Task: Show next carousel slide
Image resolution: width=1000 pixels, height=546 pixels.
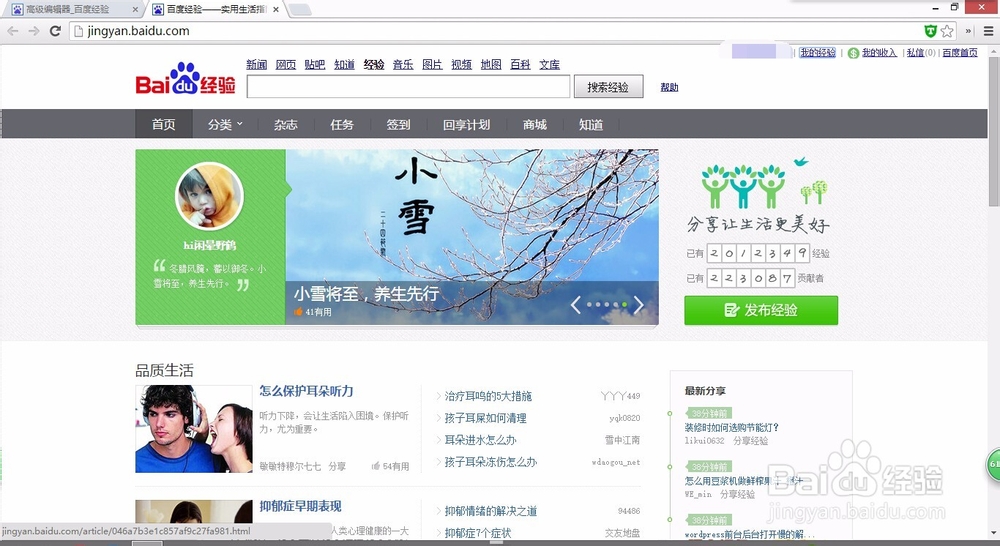Action: (638, 305)
